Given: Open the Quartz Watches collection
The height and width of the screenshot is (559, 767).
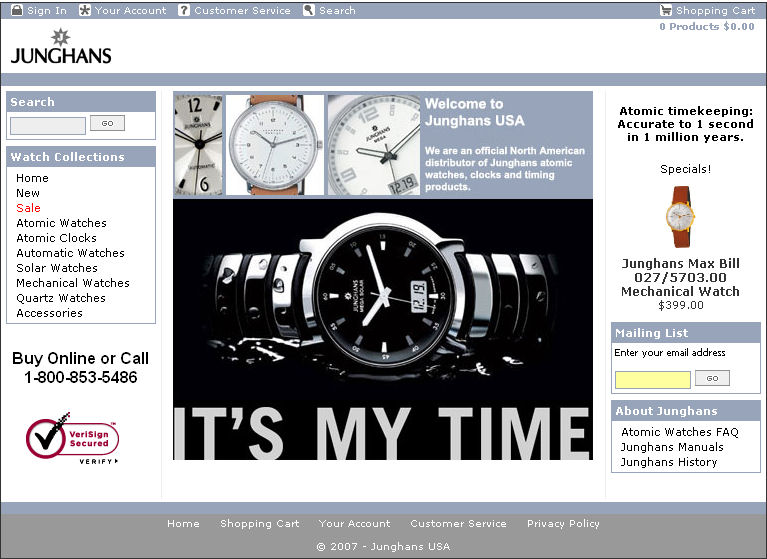Looking at the screenshot, I should 61,298.
